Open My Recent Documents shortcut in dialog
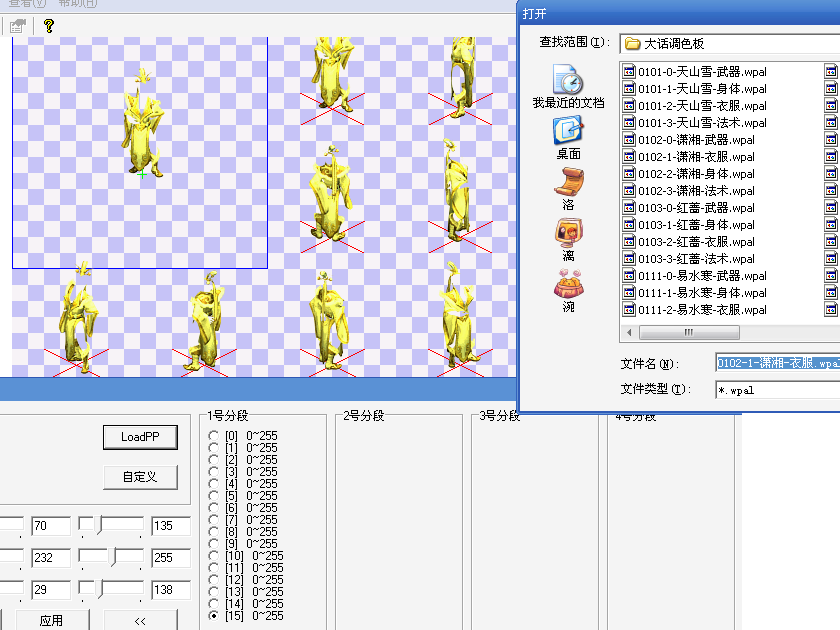 pyautogui.click(x=568, y=87)
